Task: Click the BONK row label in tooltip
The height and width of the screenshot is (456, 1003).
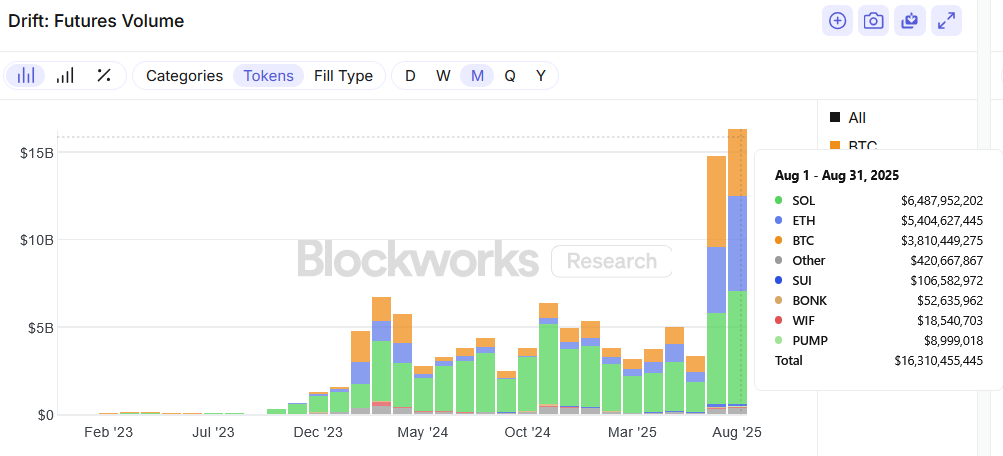Action: (x=809, y=301)
